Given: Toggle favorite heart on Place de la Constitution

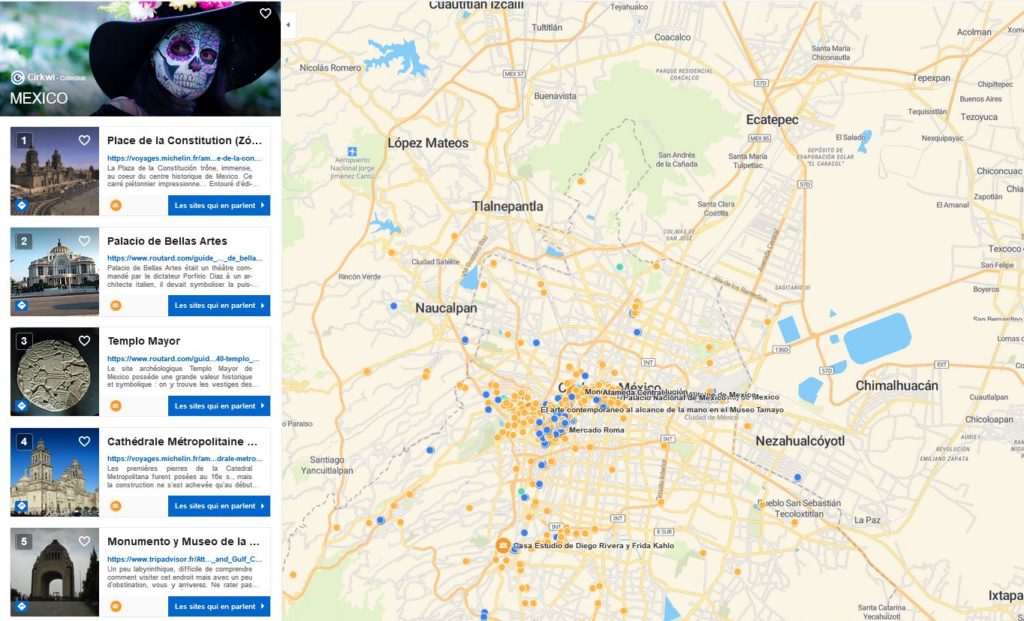Looking at the screenshot, I should point(84,140).
